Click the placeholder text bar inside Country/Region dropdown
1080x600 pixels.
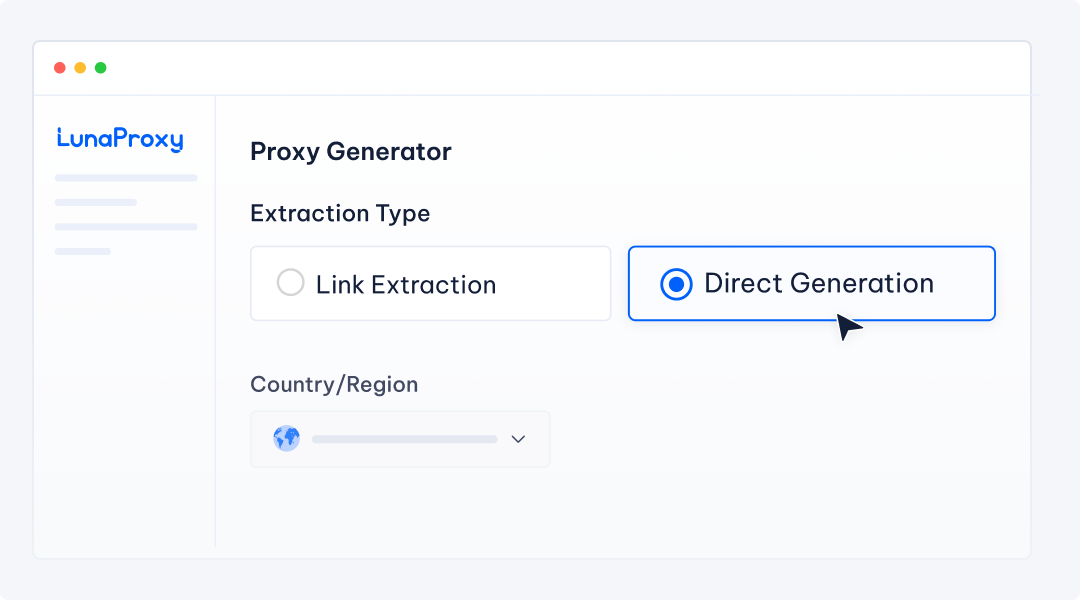[404, 439]
